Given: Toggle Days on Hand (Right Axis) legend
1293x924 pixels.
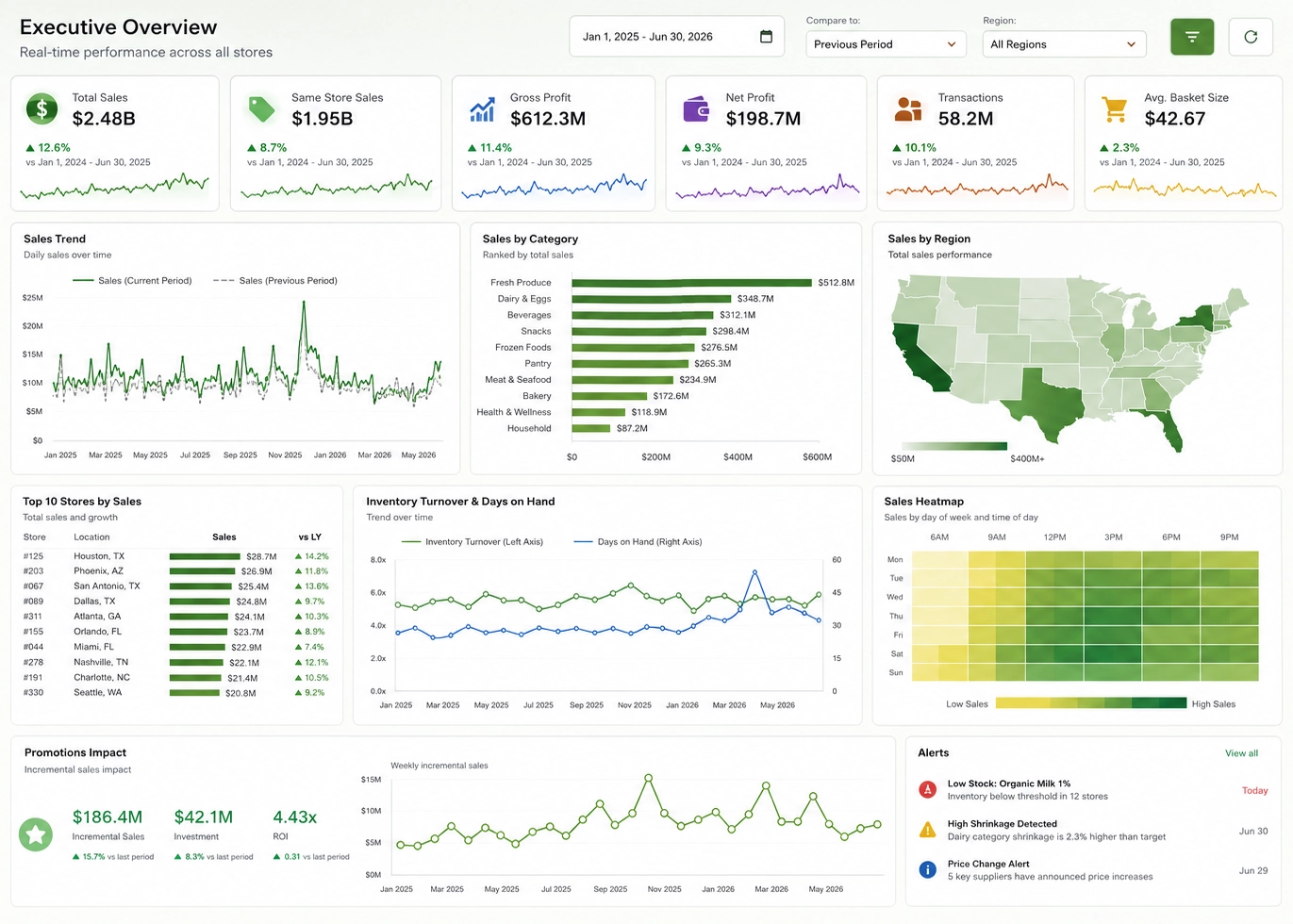Looking at the screenshot, I should (638, 542).
